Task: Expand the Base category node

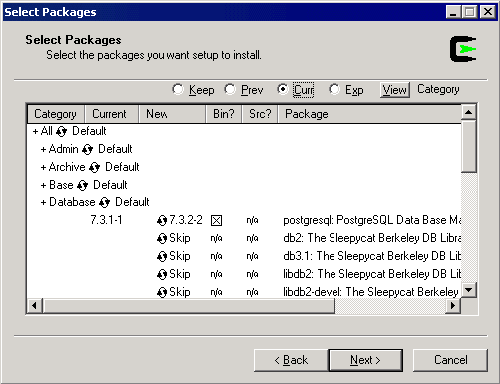Action: click(x=43, y=185)
